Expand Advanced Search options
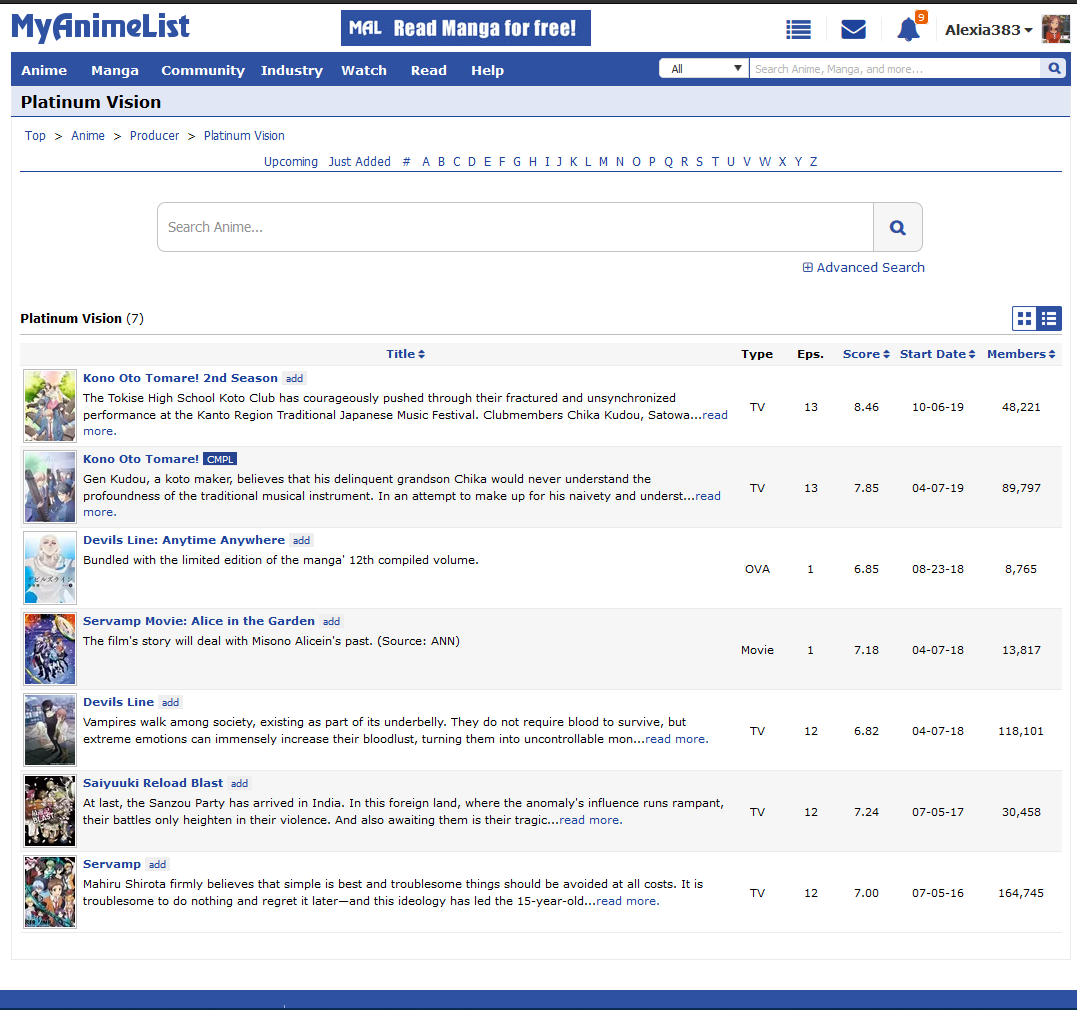The width and height of the screenshot is (1077, 1010). (863, 267)
